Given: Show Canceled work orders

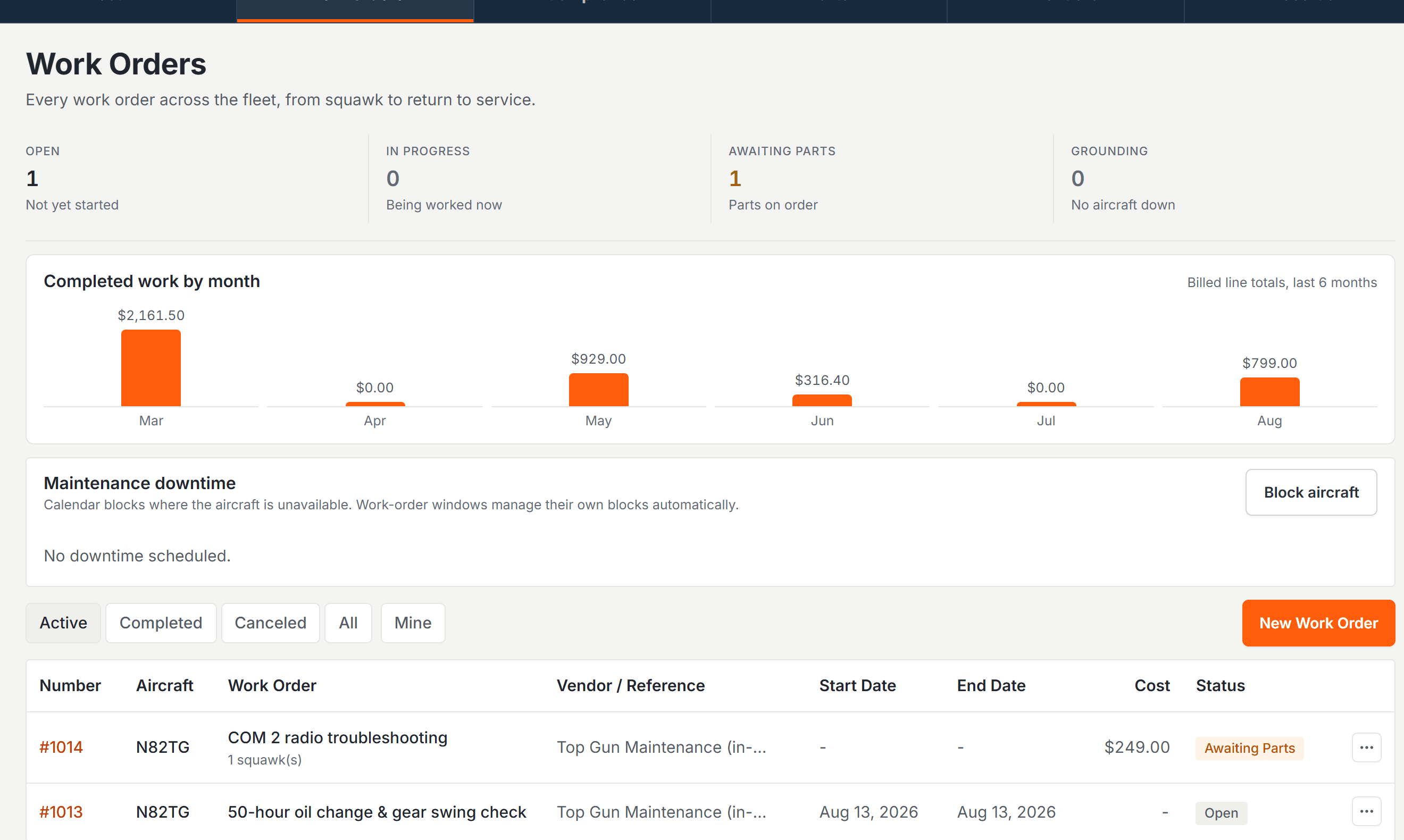Looking at the screenshot, I should coord(271,623).
